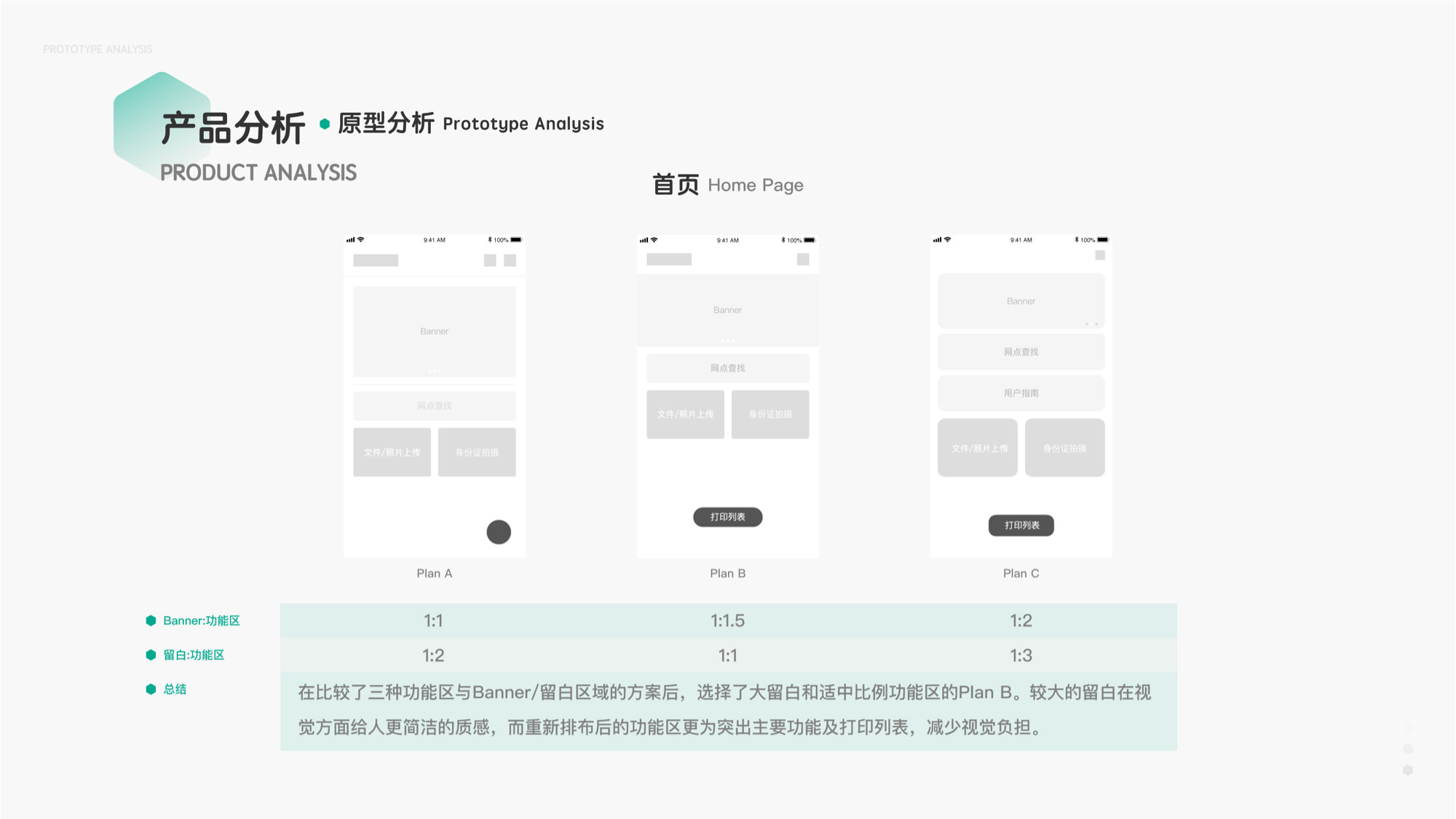This screenshot has width=1456, height=819.
Task: Tap 身份证拍摄 tile in Plan B
Action: pyautogui.click(x=770, y=414)
